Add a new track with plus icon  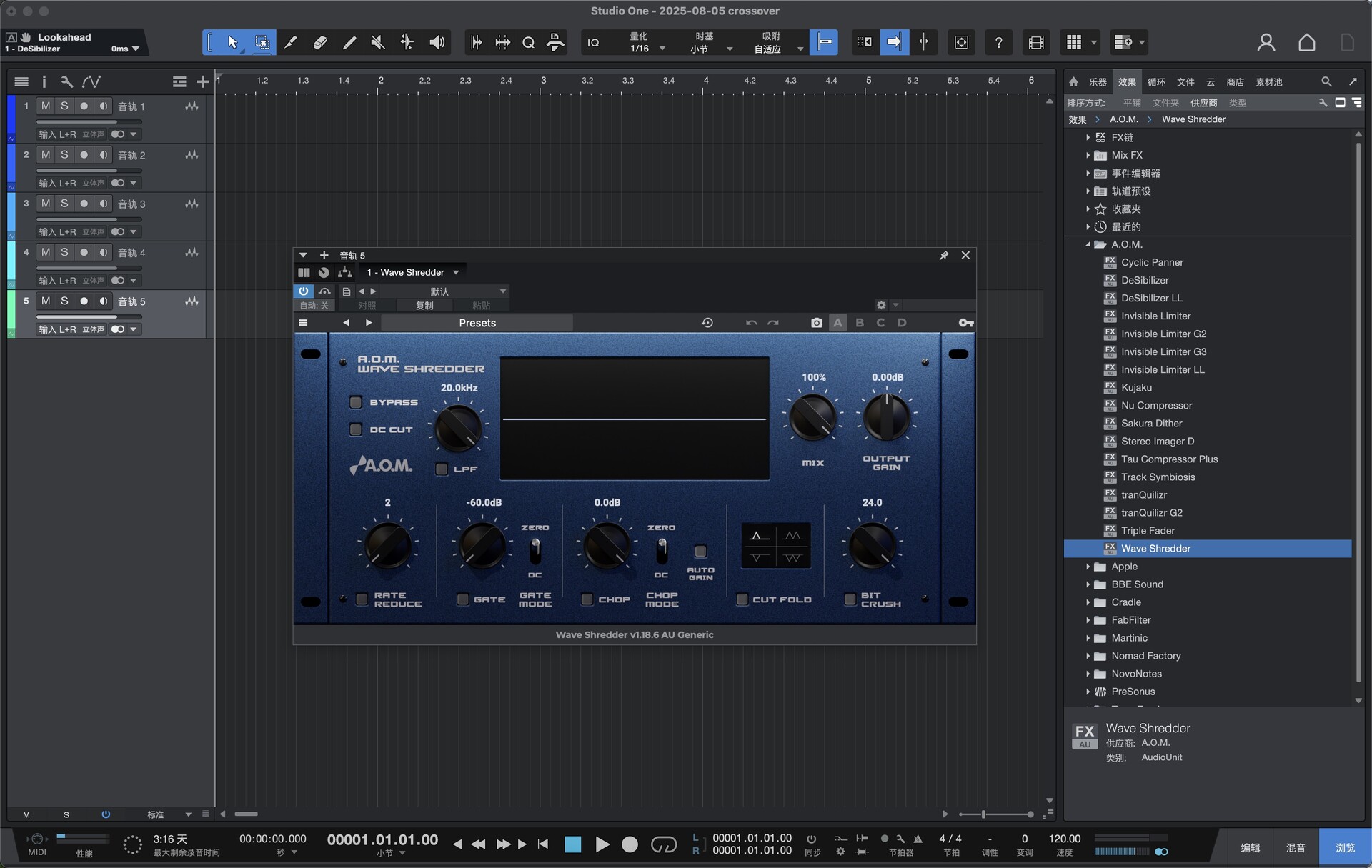(x=202, y=82)
